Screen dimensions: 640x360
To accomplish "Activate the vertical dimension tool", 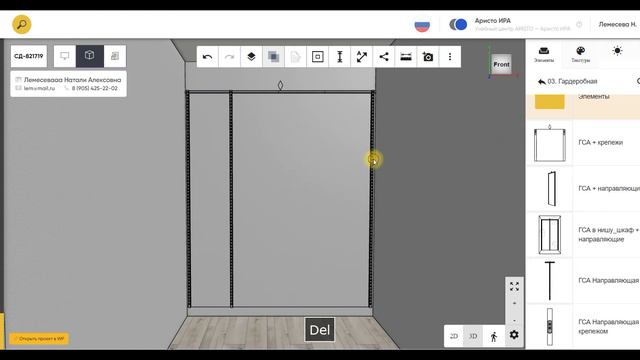I will [340, 57].
